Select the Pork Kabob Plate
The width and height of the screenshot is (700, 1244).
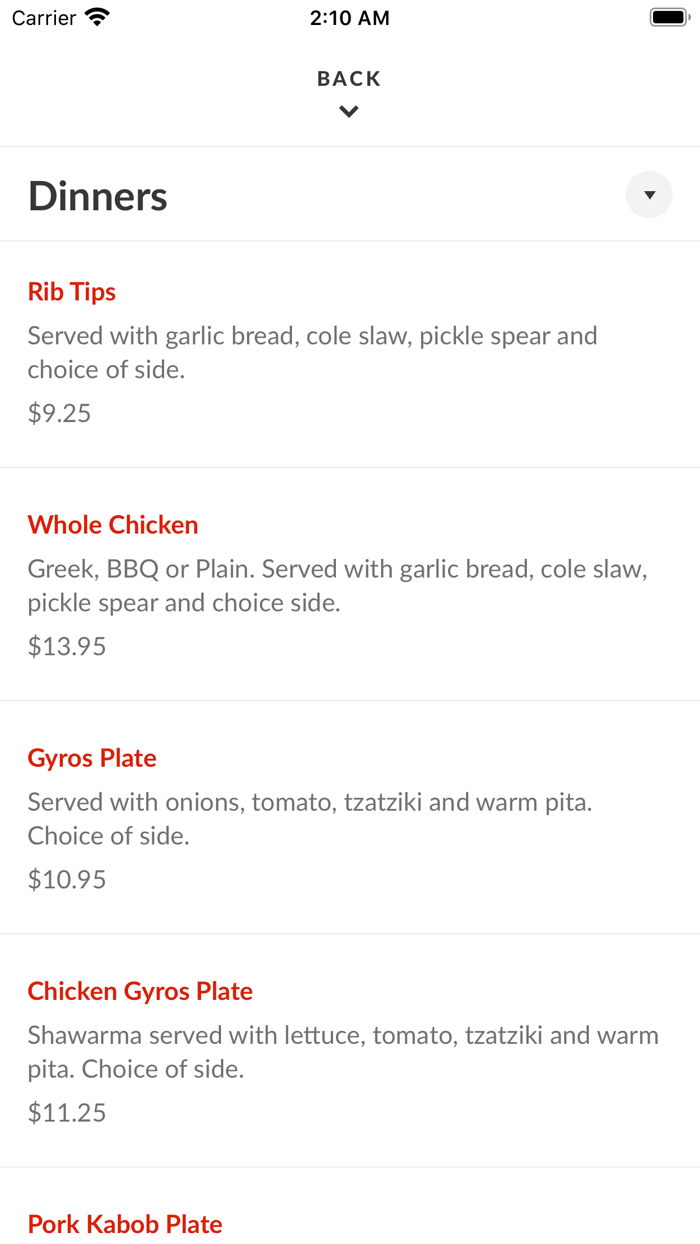[x=124, y=1224]
